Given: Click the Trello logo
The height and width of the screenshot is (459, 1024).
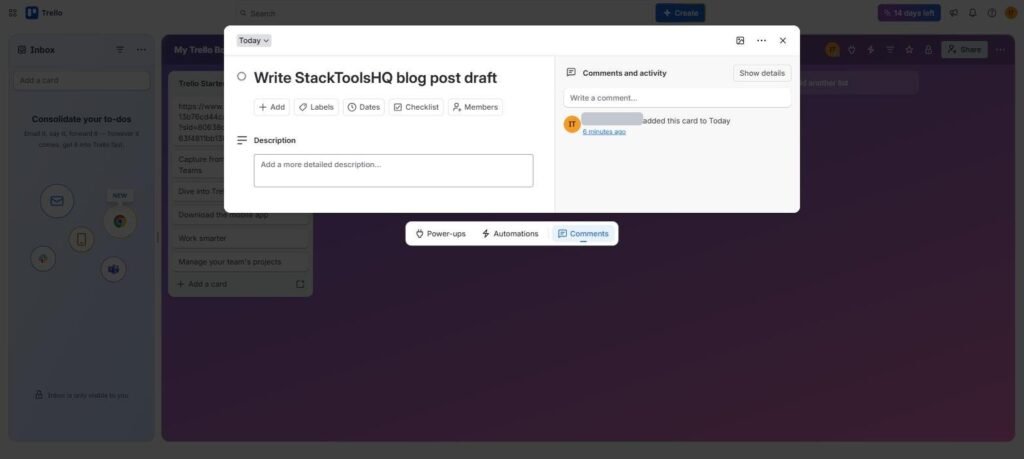Looking at the screenshot, I should (x=44, y=13).
